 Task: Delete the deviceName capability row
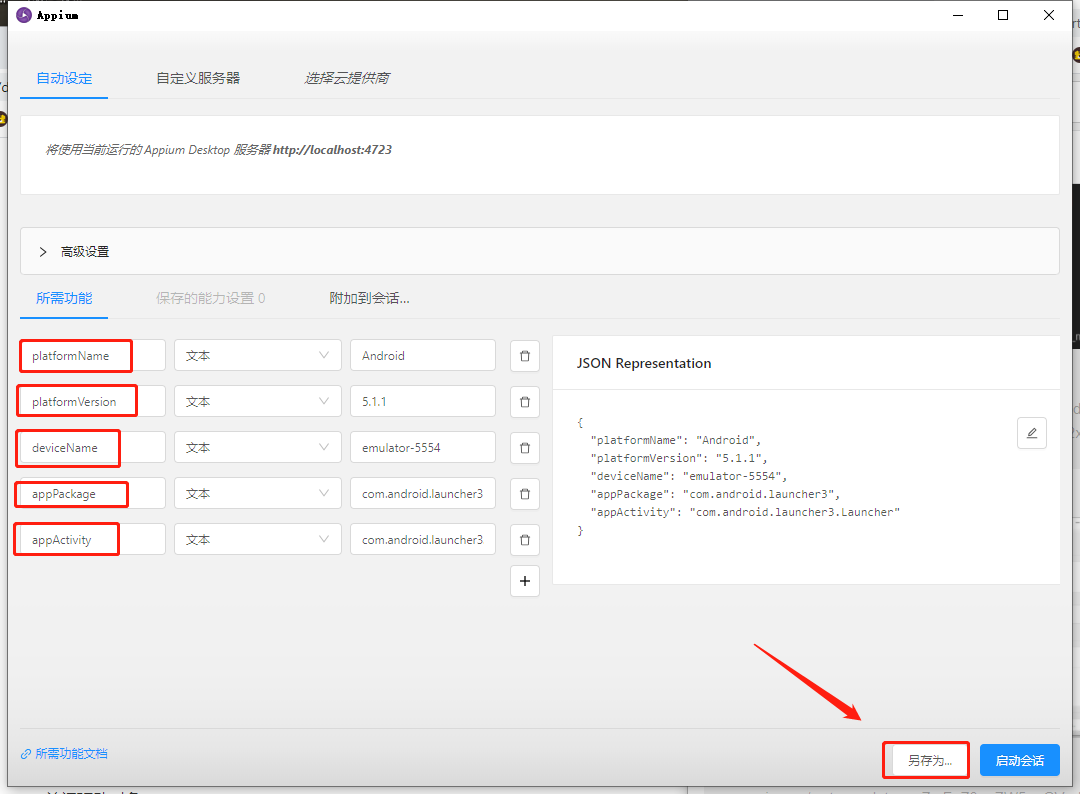(525, 448)
